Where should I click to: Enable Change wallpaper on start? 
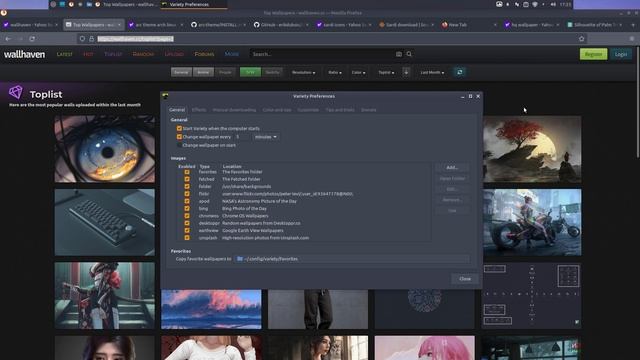[179, 145]
